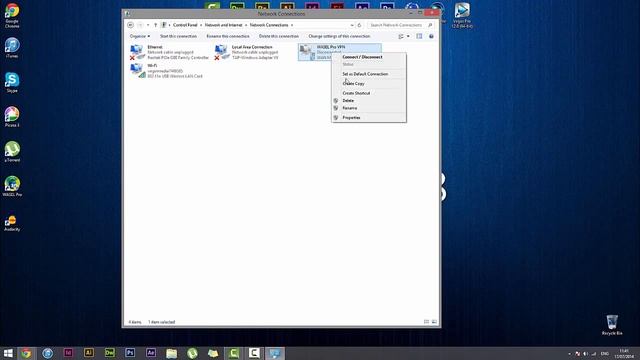640x360 pixels.
Task: Go back with the Back arrow
Action: [130, 25]
